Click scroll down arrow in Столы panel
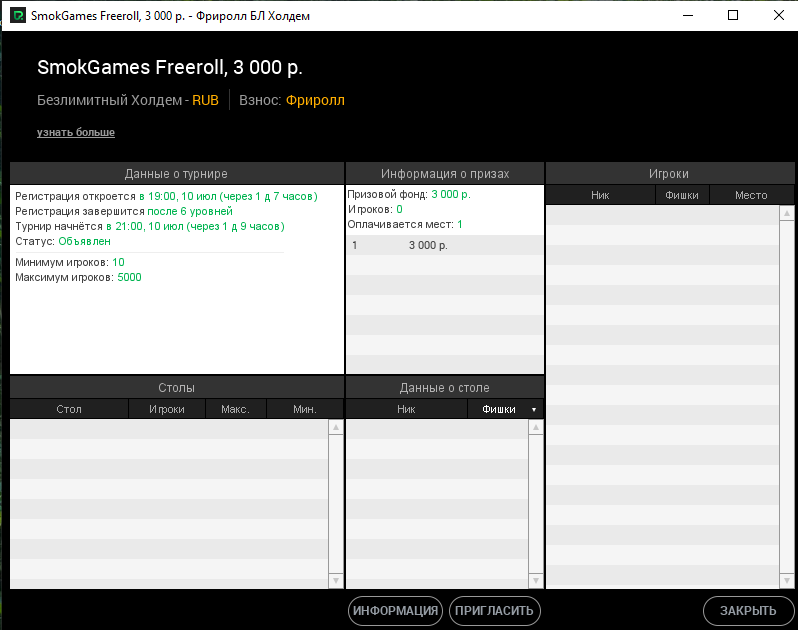Screen dimensions: 798x630 [x=336, y=580]
